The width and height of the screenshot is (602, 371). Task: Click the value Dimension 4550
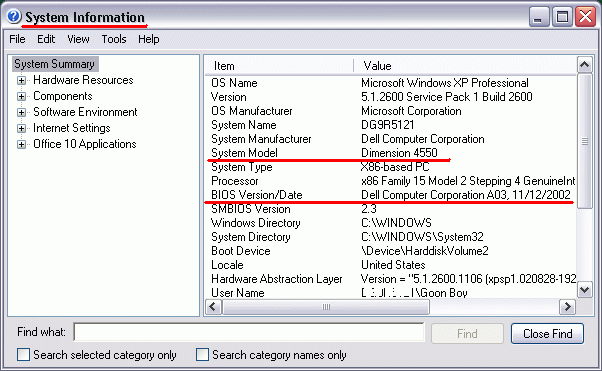pyautogui.click(x=399, y=153)
